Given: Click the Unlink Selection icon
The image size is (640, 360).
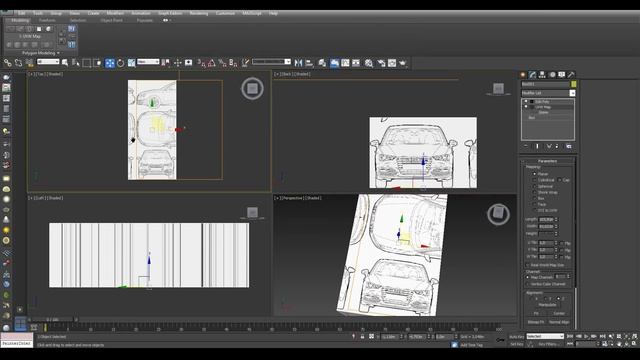Looking at the screenshot, I should coord(18,63).
